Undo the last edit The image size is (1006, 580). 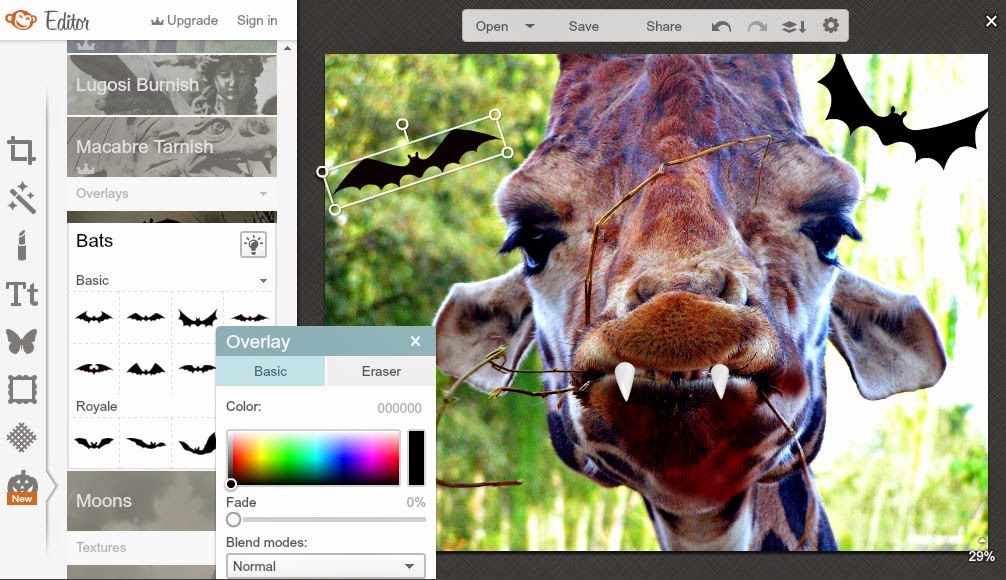click(x=722, y=25)
